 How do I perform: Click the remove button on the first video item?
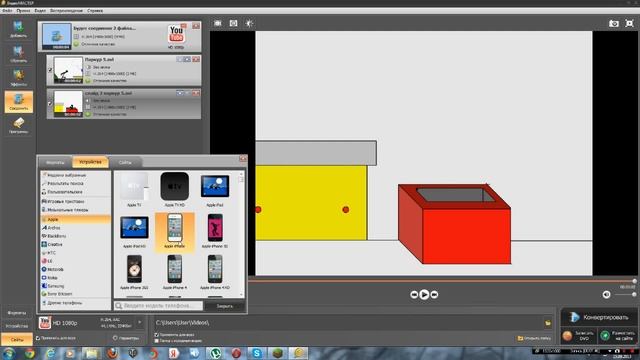coord(196,59)
